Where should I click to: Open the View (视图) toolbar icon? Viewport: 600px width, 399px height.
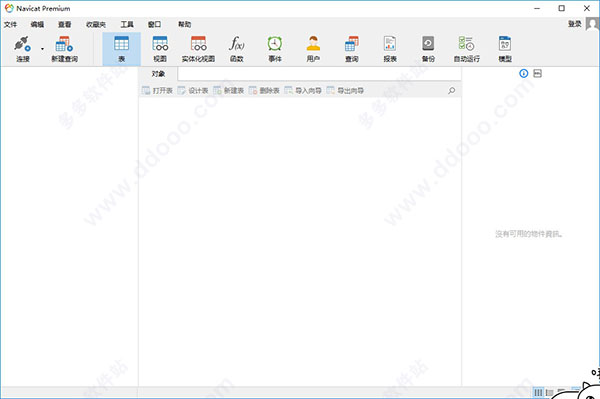[x=160, y=44]
